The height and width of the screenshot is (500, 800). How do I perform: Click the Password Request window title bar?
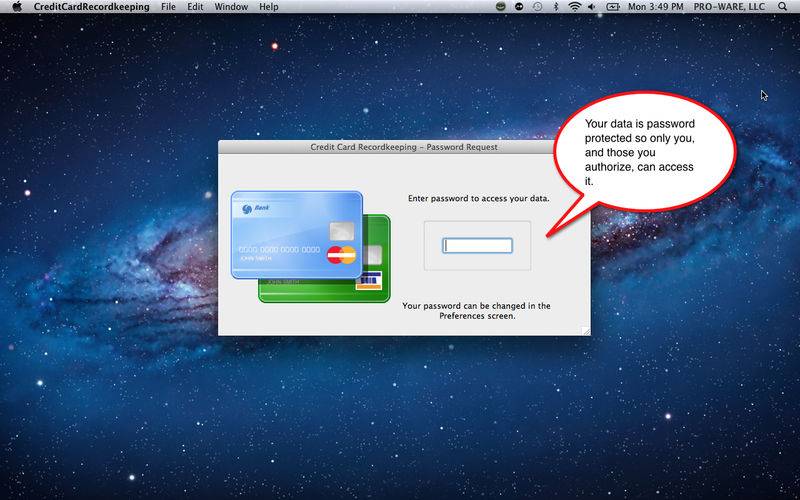pos(404,147)
